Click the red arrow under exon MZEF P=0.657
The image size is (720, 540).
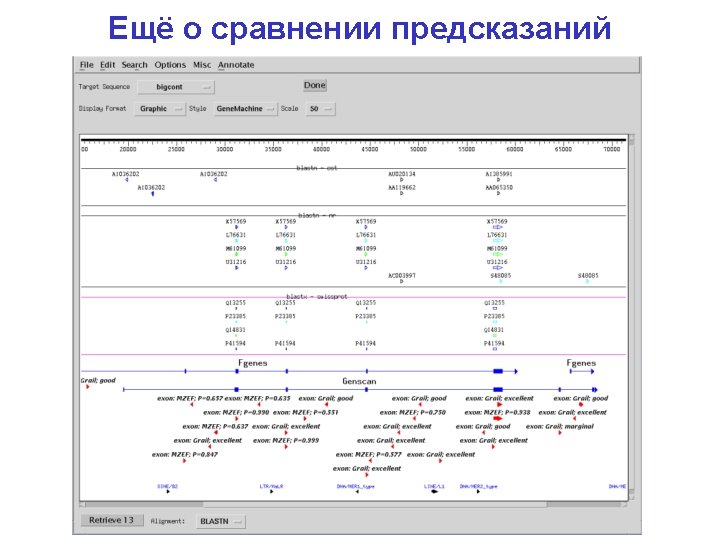click(x=191, y=405)
